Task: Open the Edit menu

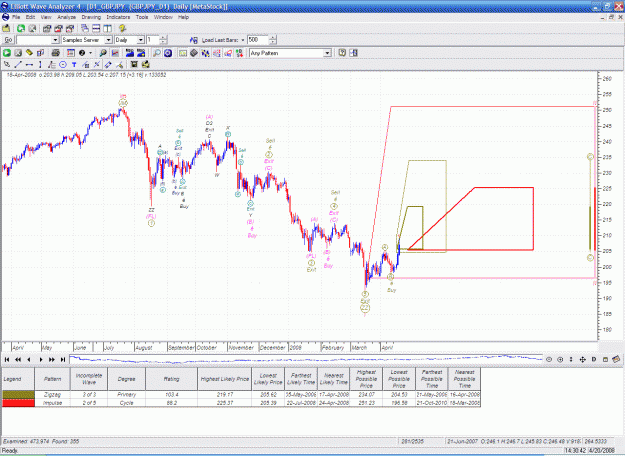Action: point(30,17)
